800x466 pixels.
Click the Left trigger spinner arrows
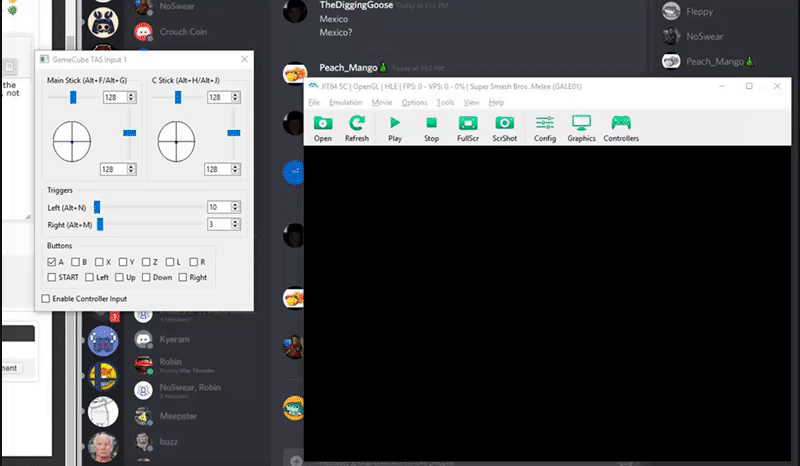tap(235, 207)
